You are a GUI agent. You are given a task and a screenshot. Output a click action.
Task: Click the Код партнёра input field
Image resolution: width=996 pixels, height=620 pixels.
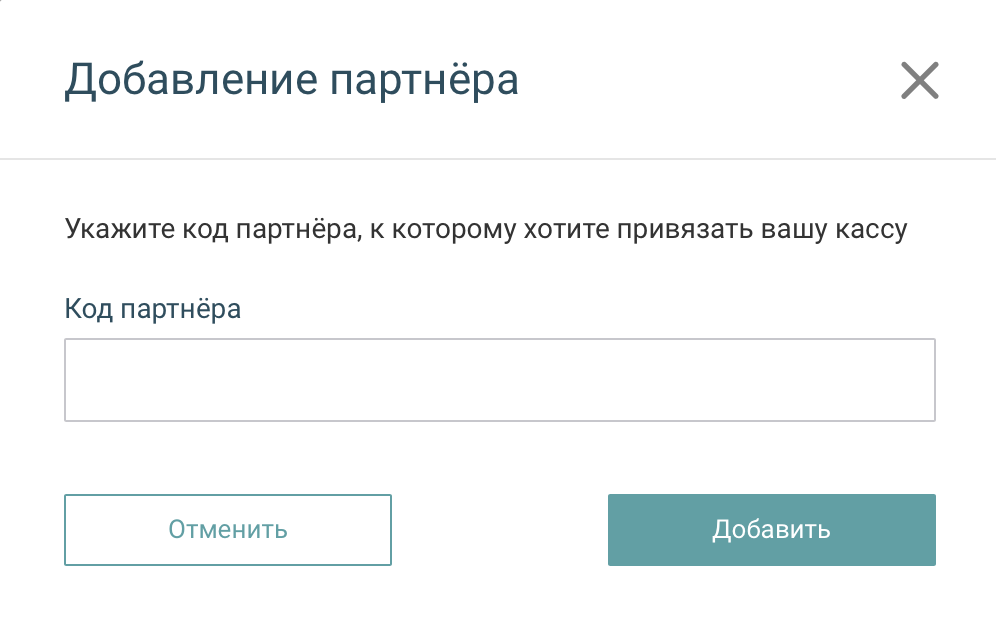pos(499,380)
